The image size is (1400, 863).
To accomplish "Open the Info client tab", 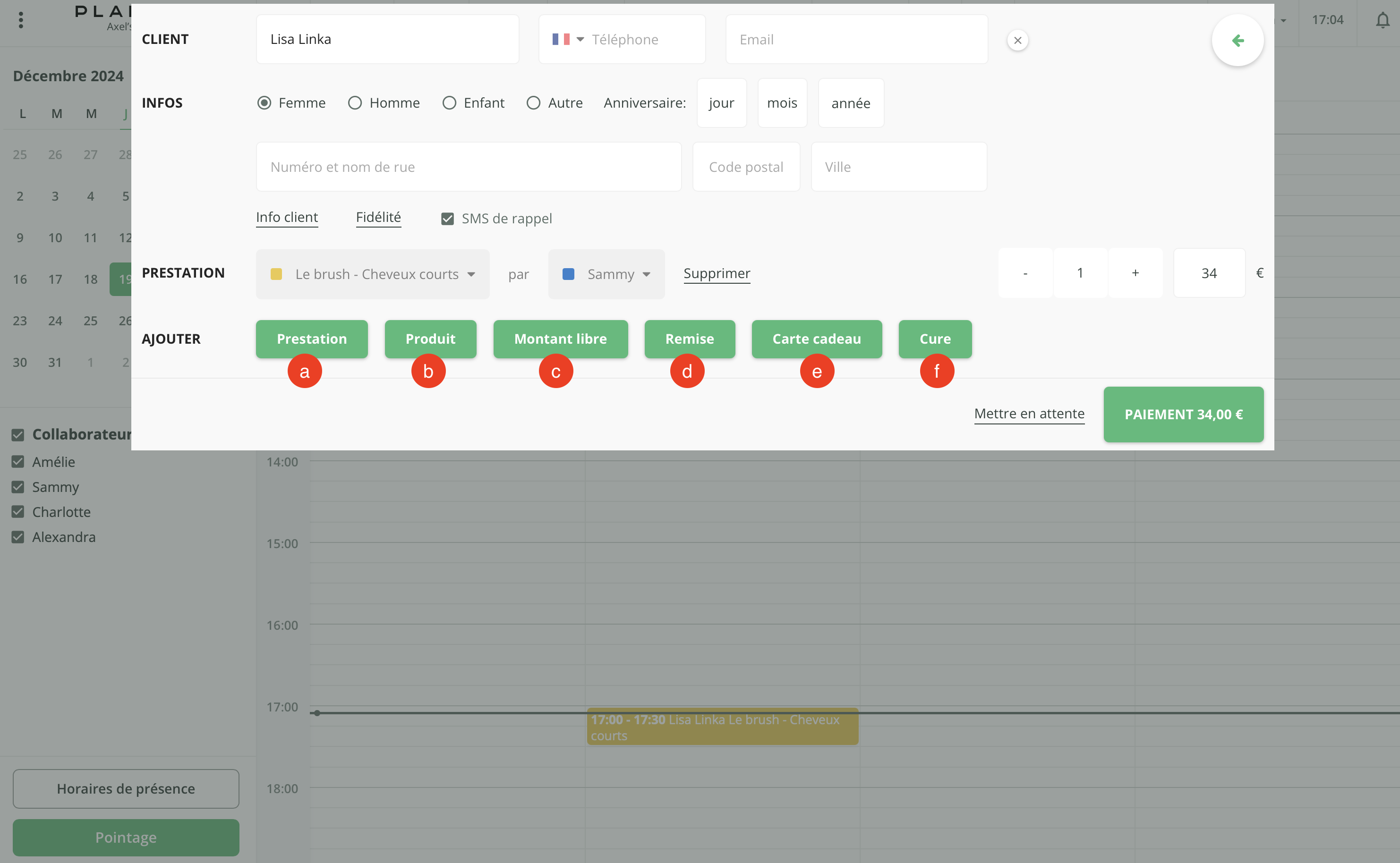I will 287,218.
